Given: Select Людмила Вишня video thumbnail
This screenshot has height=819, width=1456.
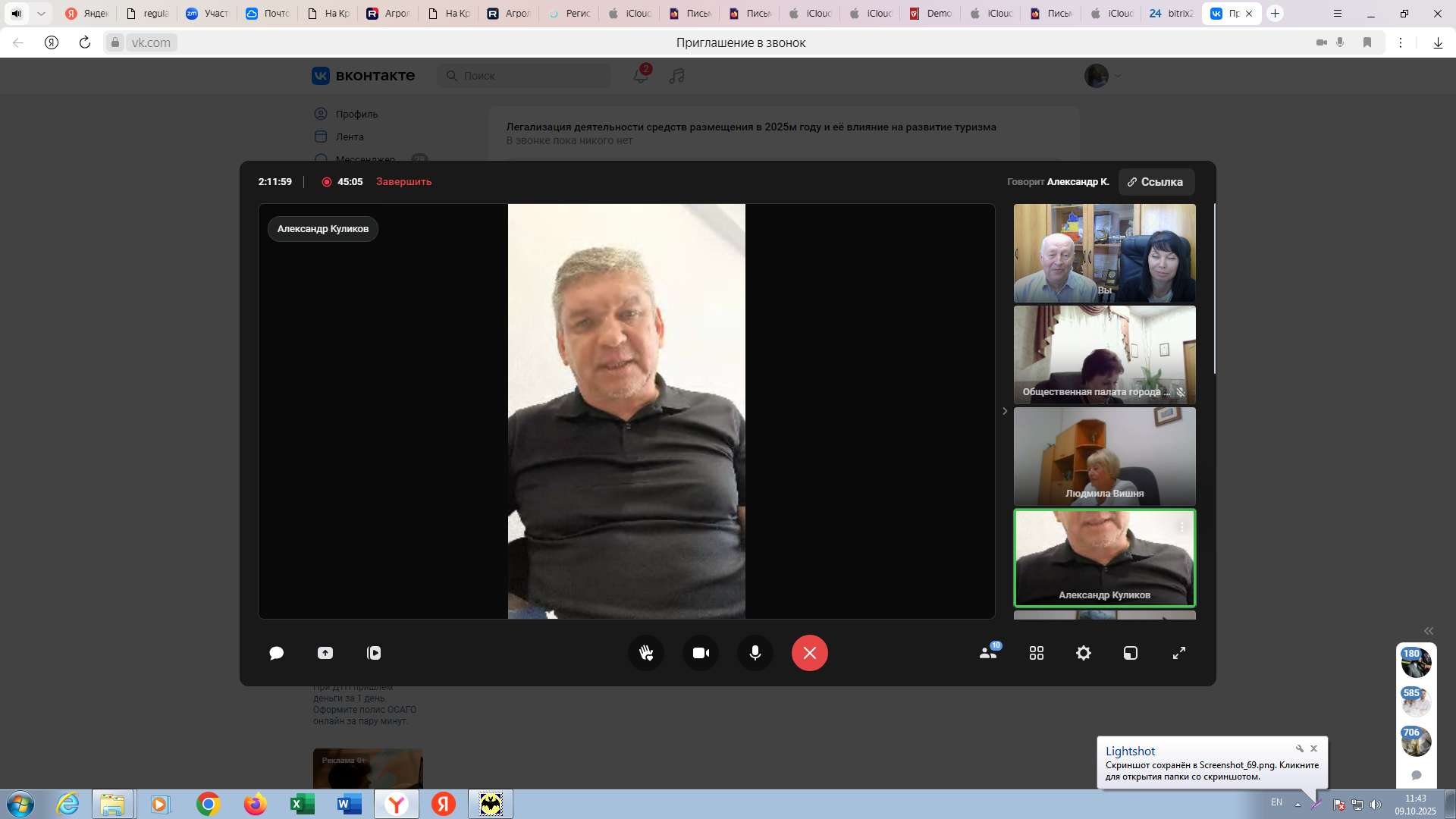Looking at the screenshot, I should pos(1104,457).
